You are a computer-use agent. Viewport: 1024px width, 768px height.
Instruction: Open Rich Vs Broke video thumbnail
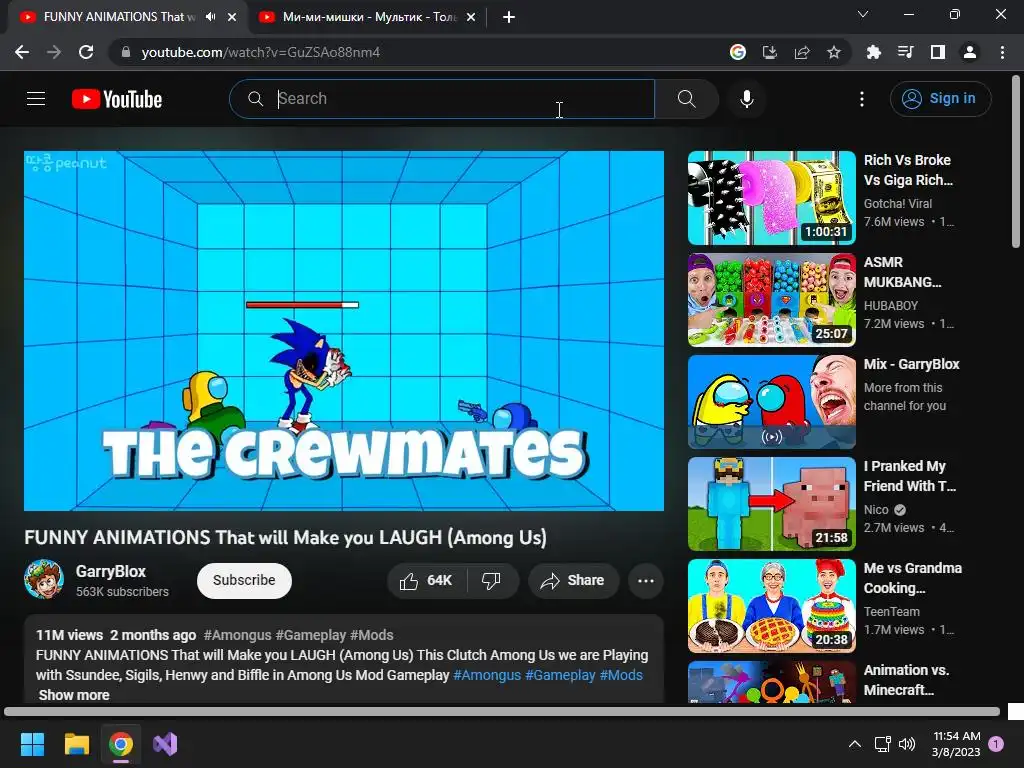[x=771, y=198]
